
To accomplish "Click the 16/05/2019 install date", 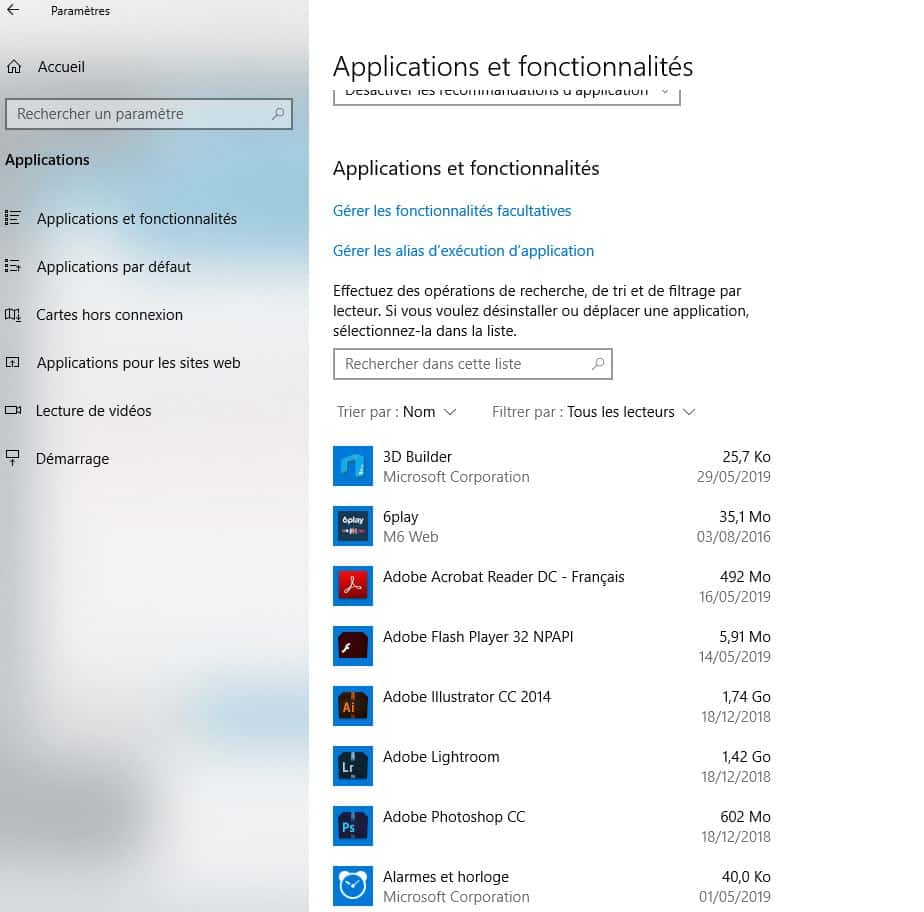I will click(x=735, y=597).
